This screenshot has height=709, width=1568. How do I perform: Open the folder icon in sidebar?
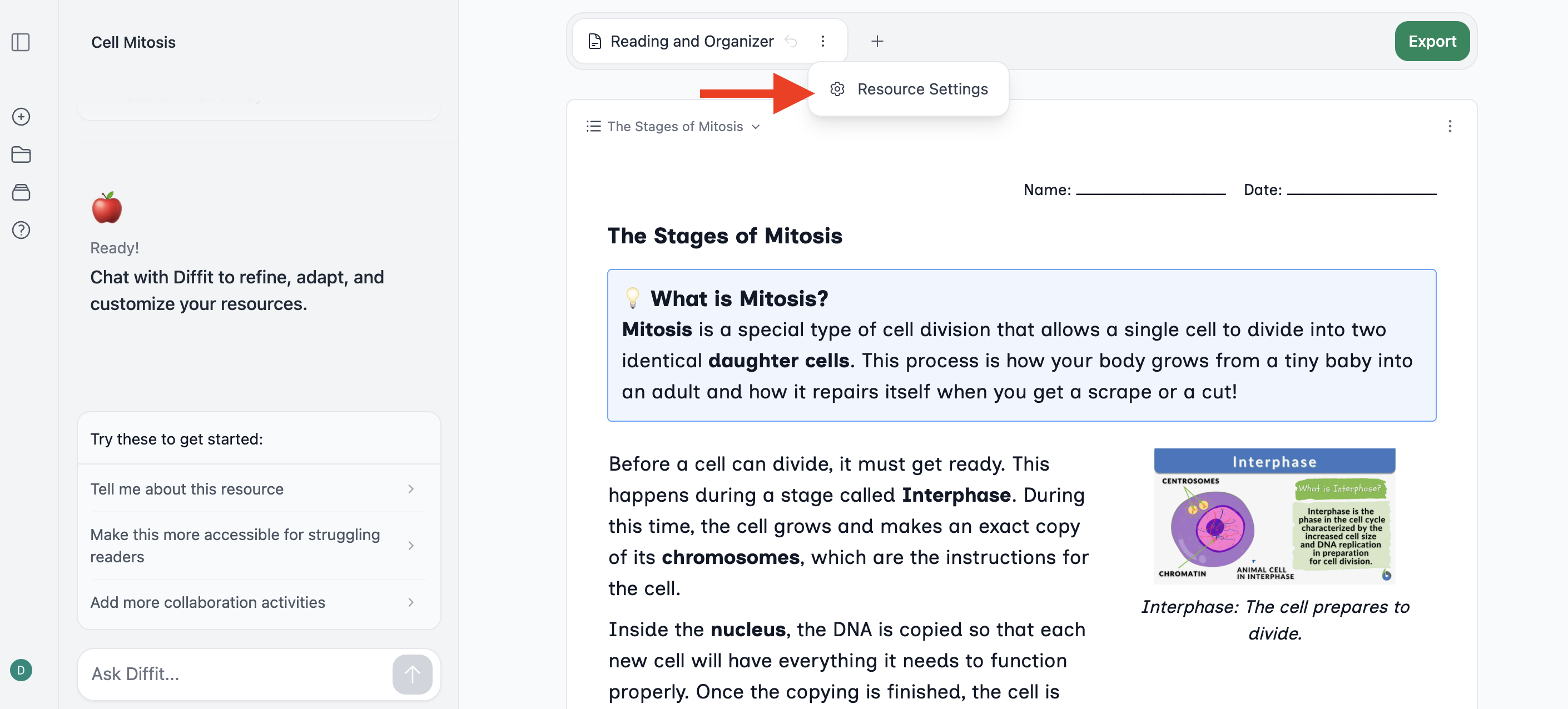pyautogui.click(x=21, y=154)
